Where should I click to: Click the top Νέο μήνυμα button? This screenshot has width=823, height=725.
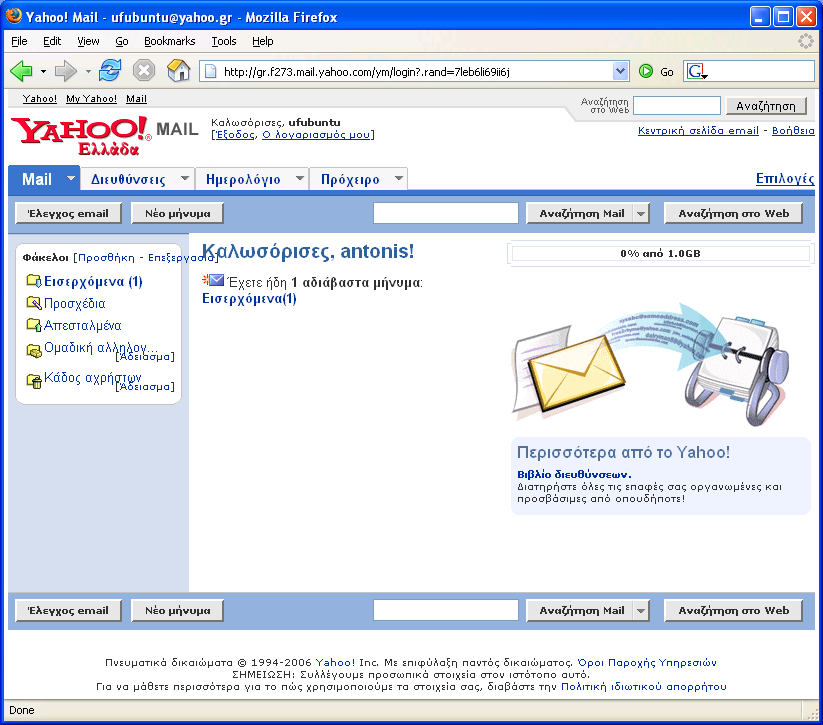177,214
